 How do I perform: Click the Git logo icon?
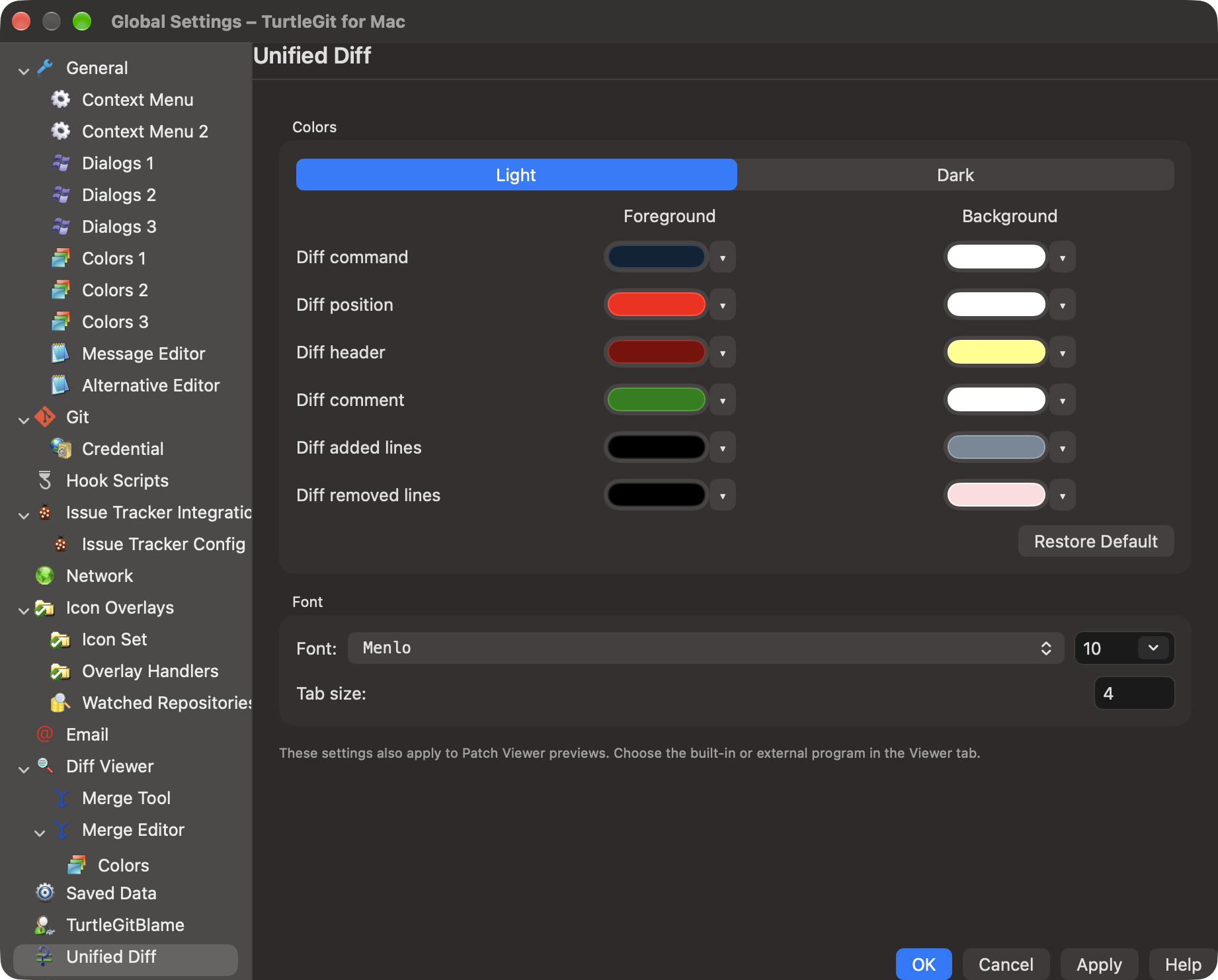(45, 417)
